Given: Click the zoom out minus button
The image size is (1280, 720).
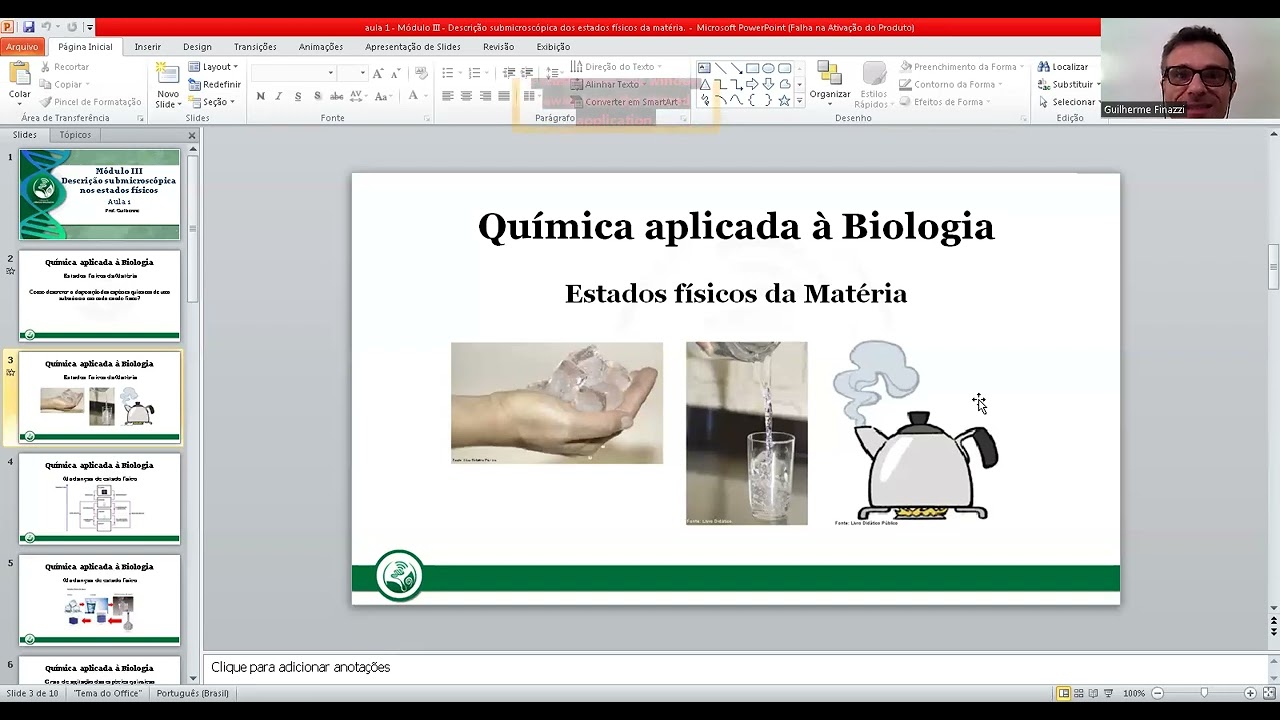Looking at the screenshot, I should click(1158, 693).
